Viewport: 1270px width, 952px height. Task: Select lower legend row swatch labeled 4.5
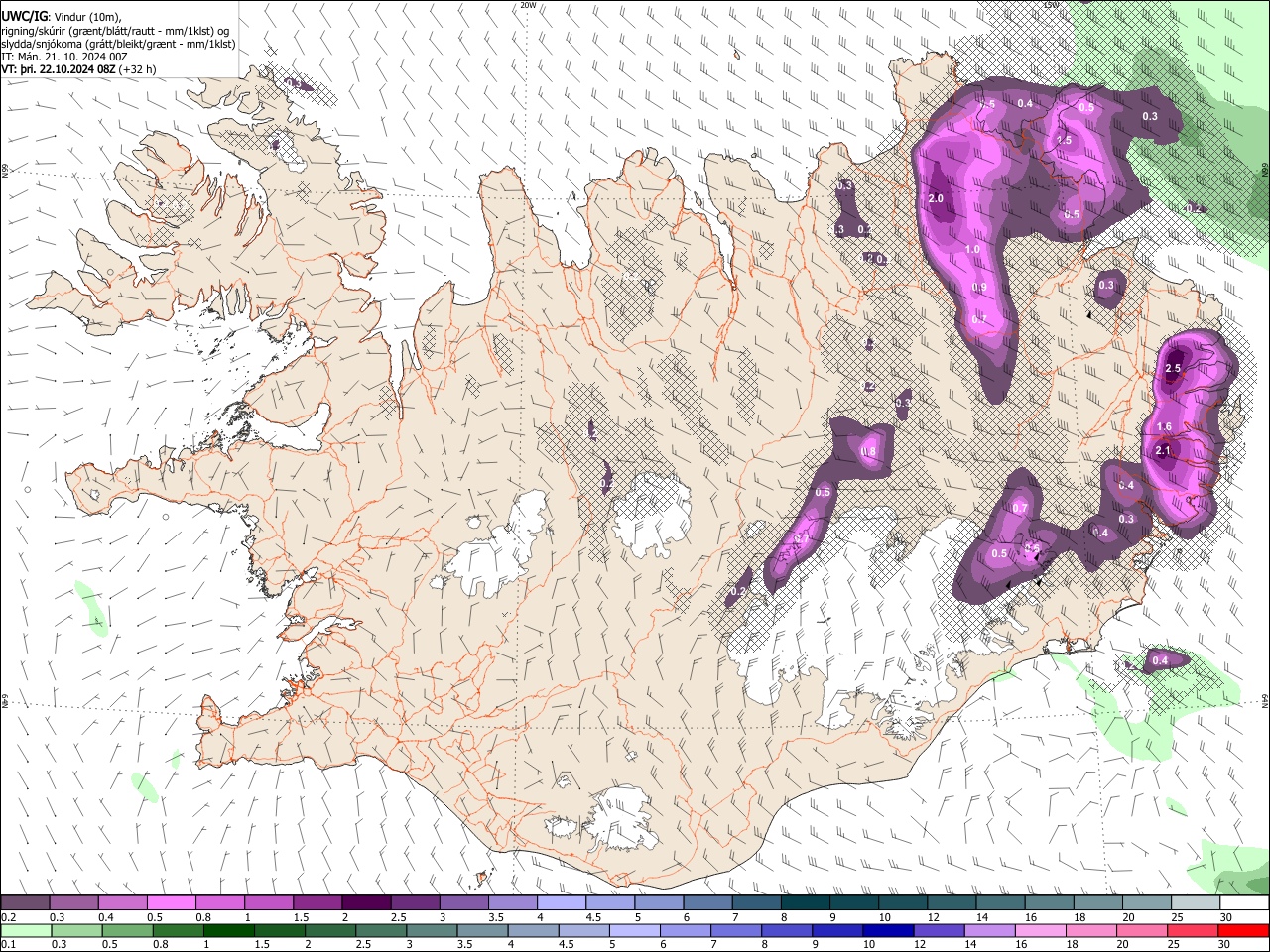[x=584, y=931]
